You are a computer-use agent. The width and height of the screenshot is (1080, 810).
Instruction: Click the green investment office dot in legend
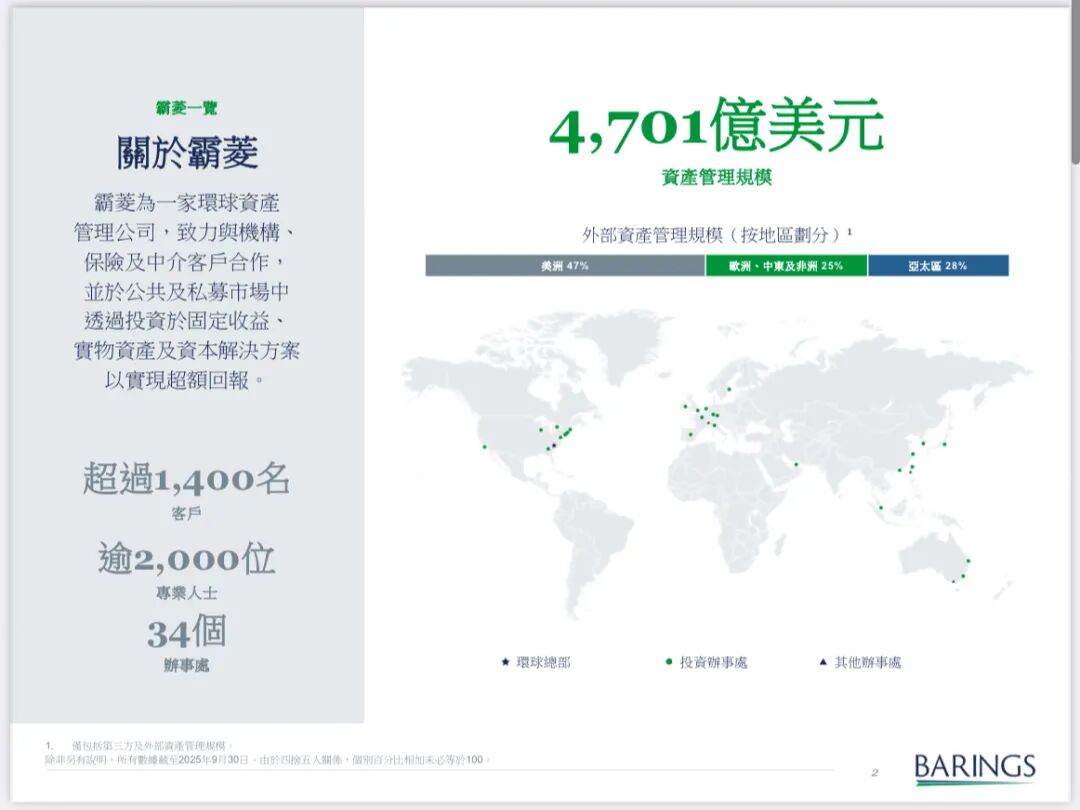(x=668, y=662)
